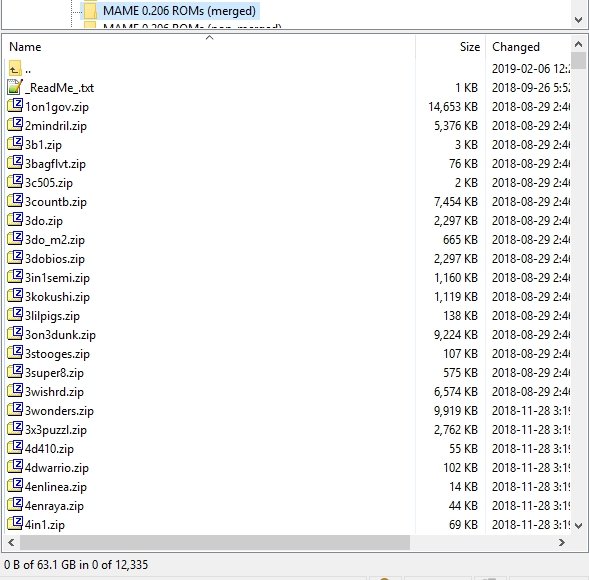Click the zip icon of 3kokushi.zip

[x=15, y=296]
